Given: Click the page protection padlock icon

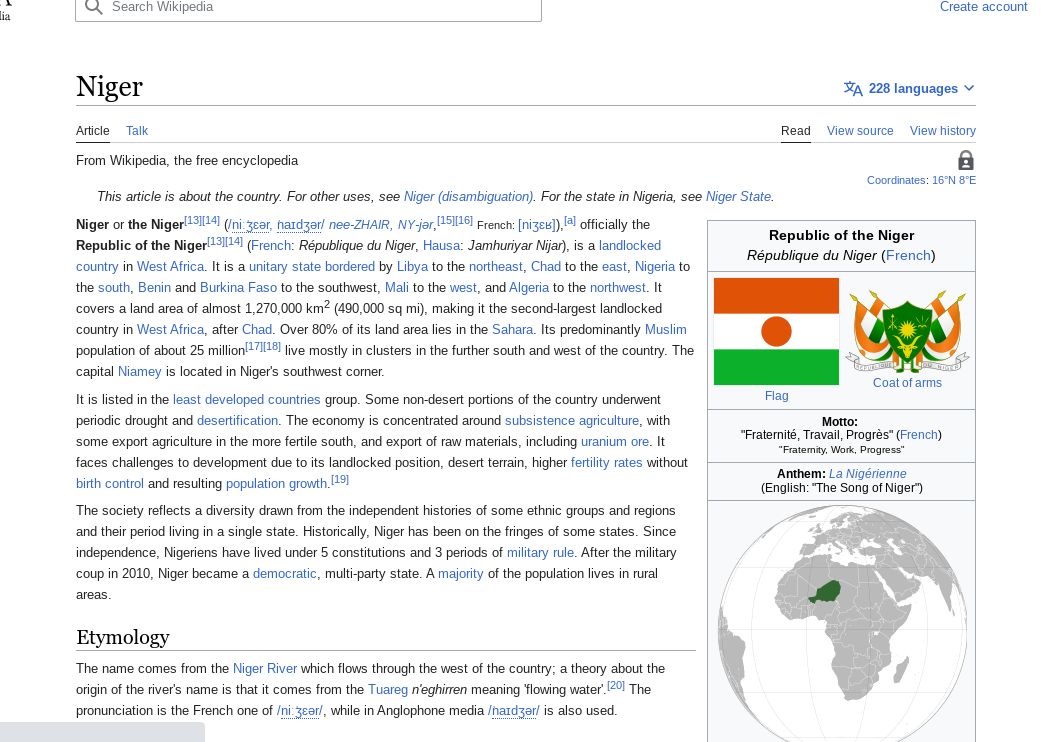Looking at the screenshot, I should [x=965, y=161].
